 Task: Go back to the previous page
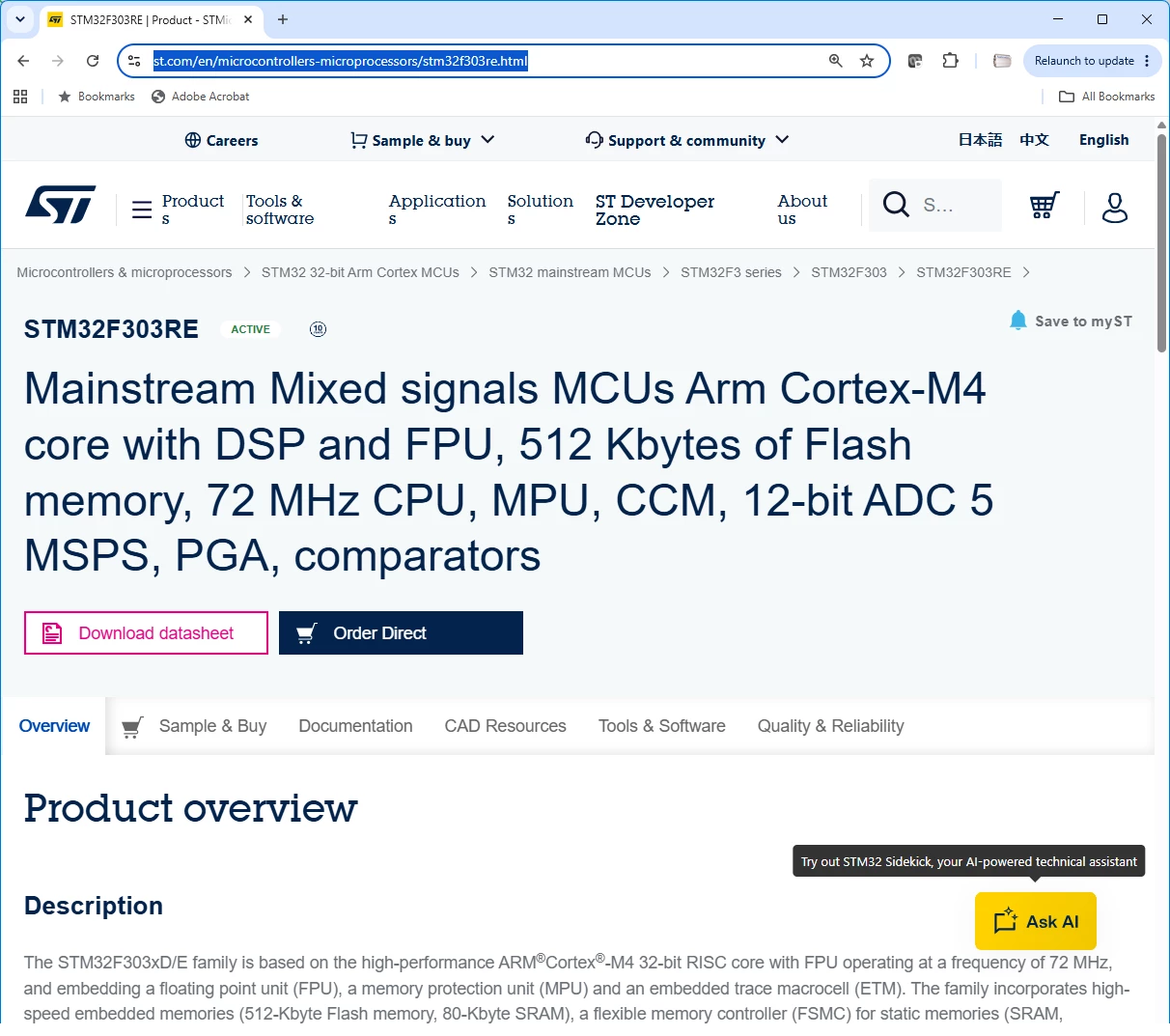pos(23,61)
